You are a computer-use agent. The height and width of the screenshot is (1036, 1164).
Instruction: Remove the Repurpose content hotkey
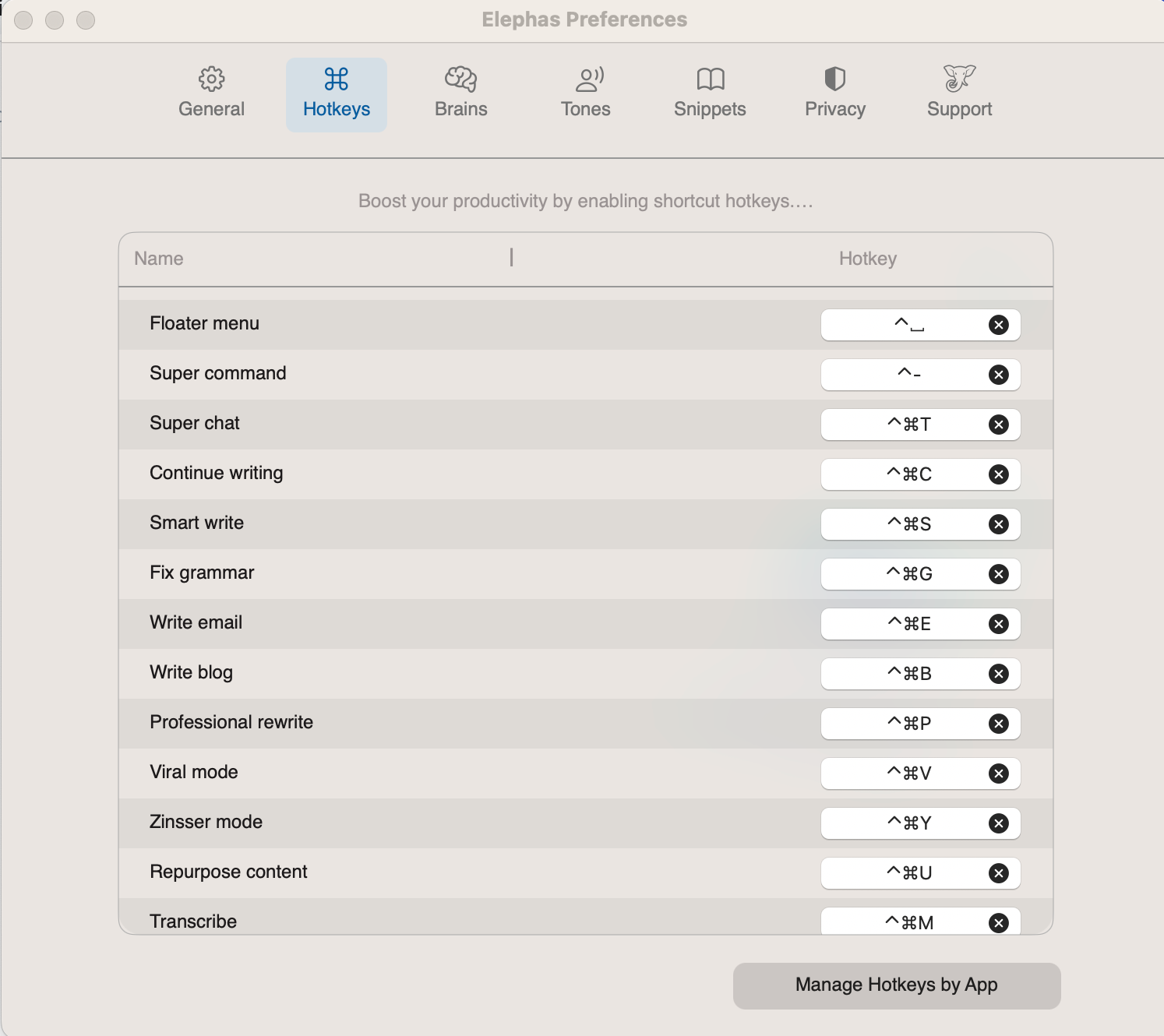[x=999, y=873]
